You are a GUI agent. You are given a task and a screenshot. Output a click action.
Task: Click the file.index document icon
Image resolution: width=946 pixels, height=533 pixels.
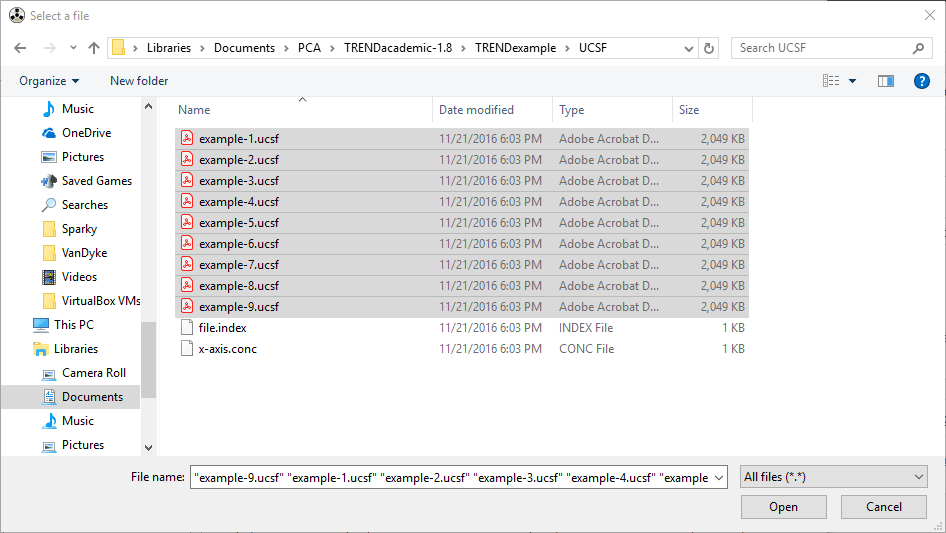[187, 328]
